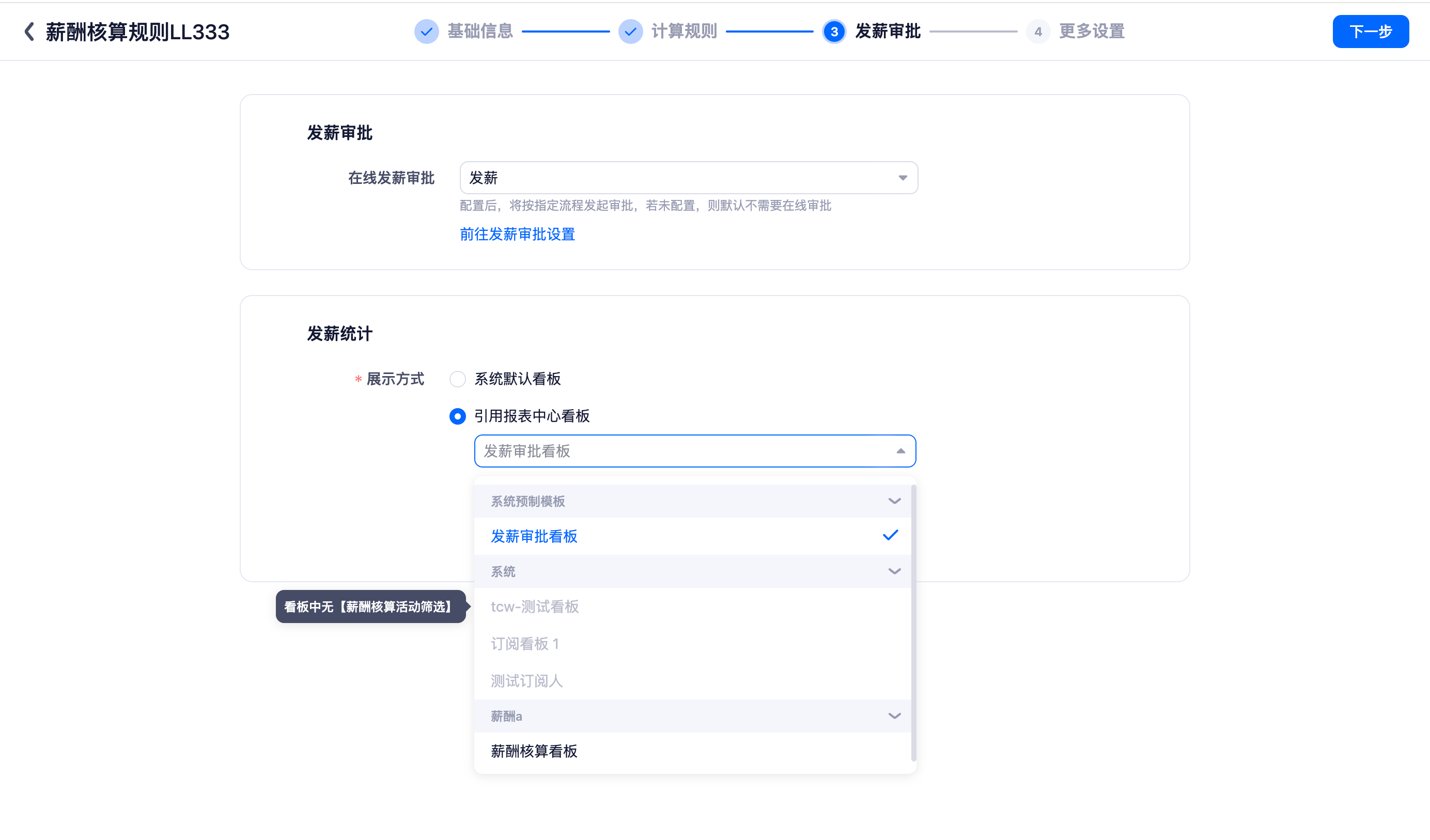Viewport: 1430px width, 840px height.
Task: Open the 计算规则 step
Action: click(x=684, y=31)
